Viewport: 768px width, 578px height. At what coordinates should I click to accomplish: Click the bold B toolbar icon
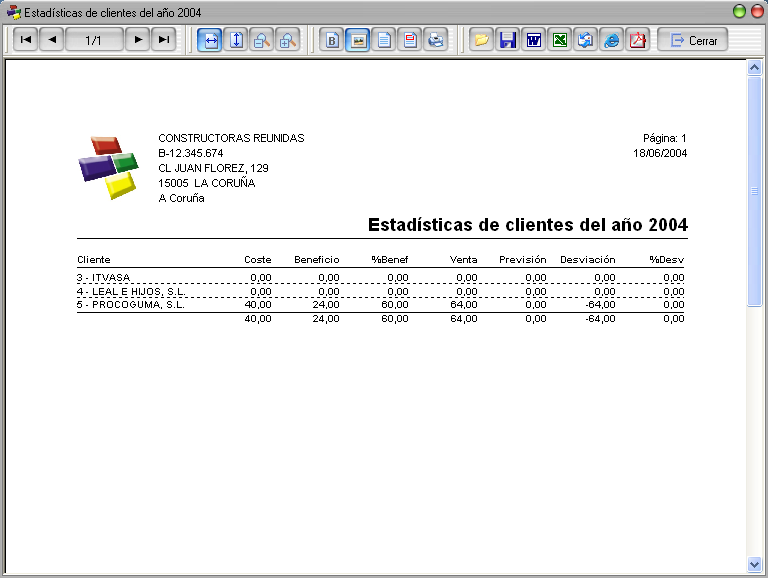[x=332, y=40]
